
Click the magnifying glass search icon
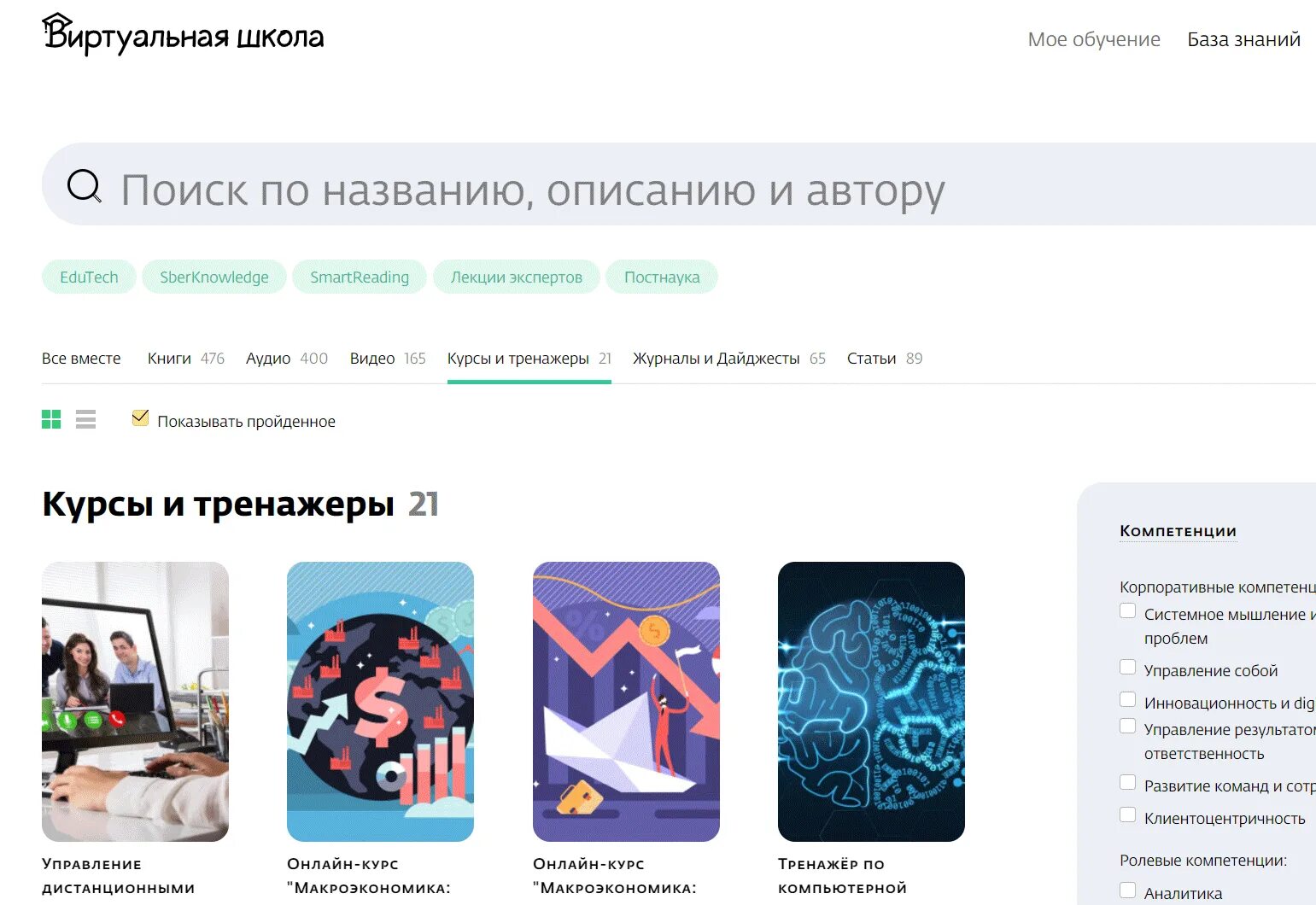(85, 185)
